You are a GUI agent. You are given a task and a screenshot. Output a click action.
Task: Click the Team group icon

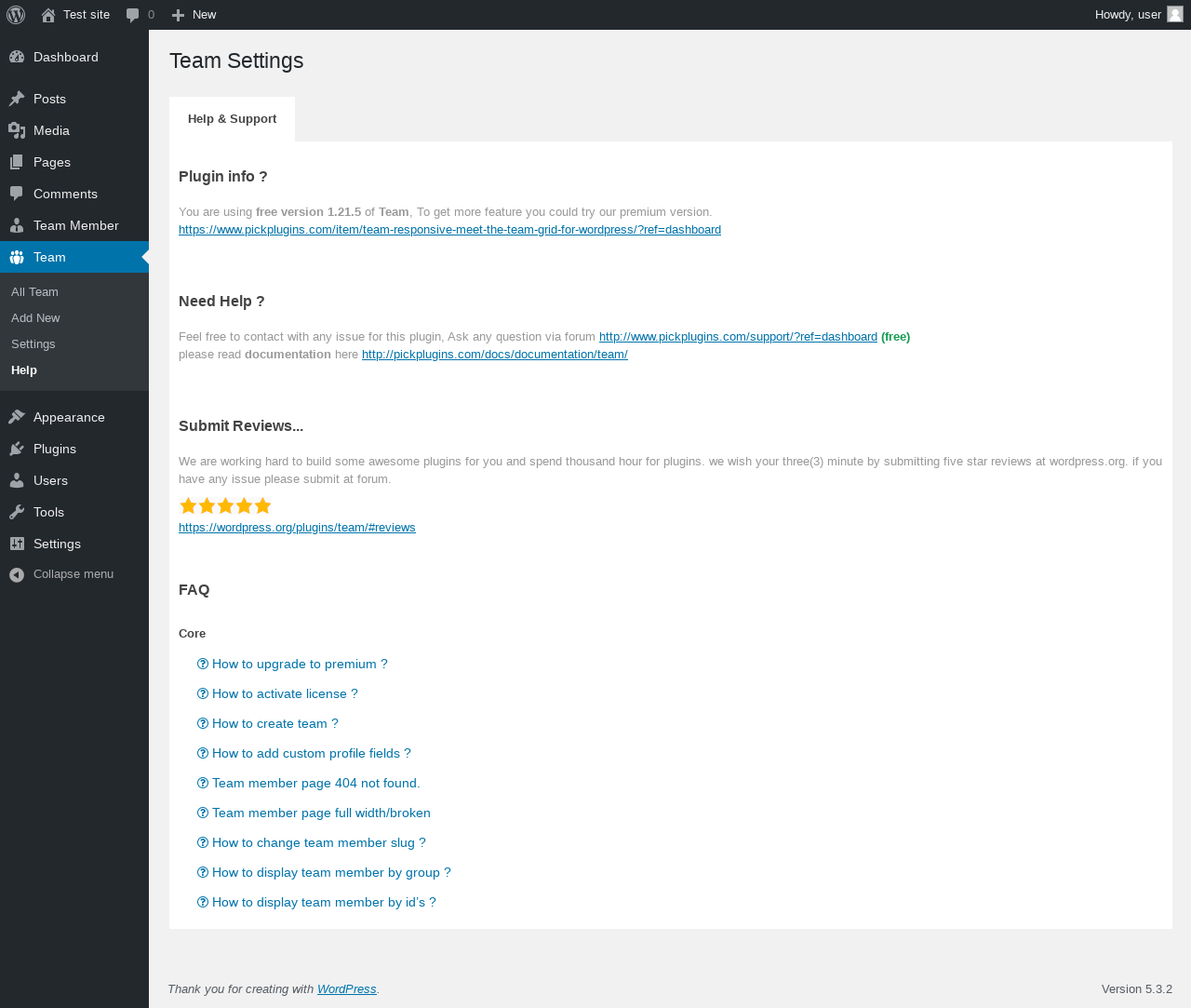[x=17, y=257]
